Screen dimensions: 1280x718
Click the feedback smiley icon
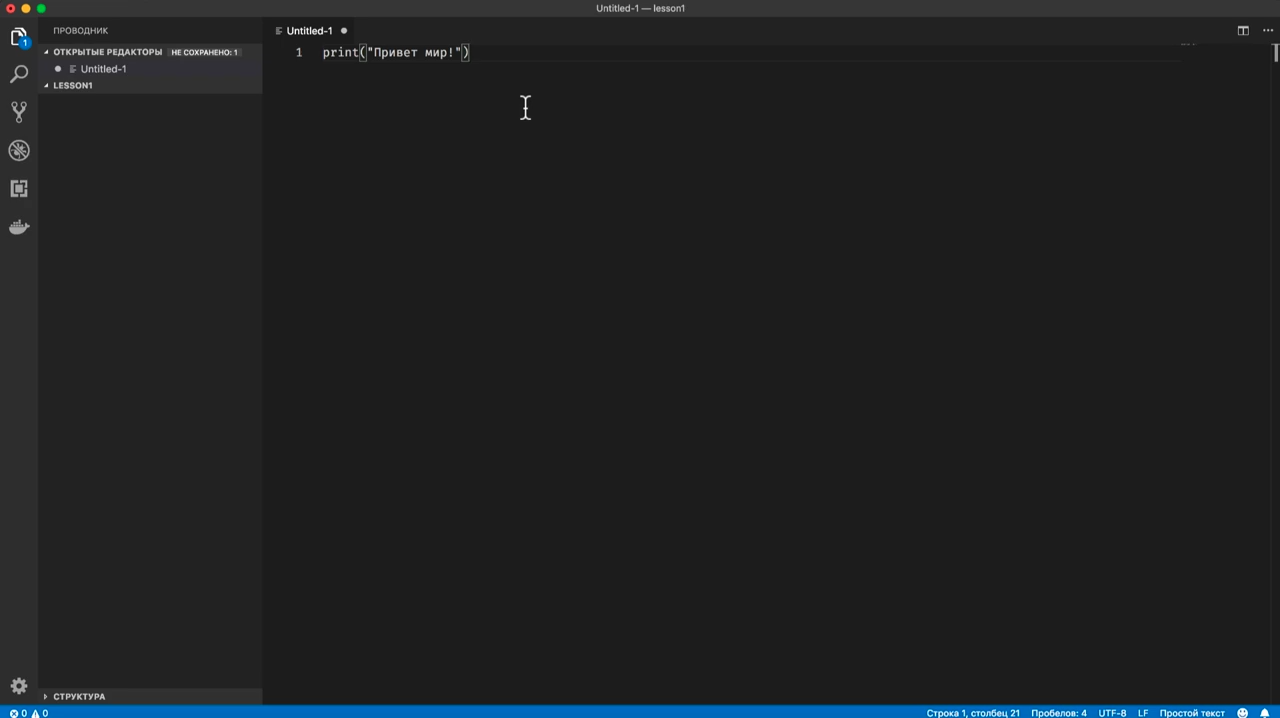pos(1243,713)
